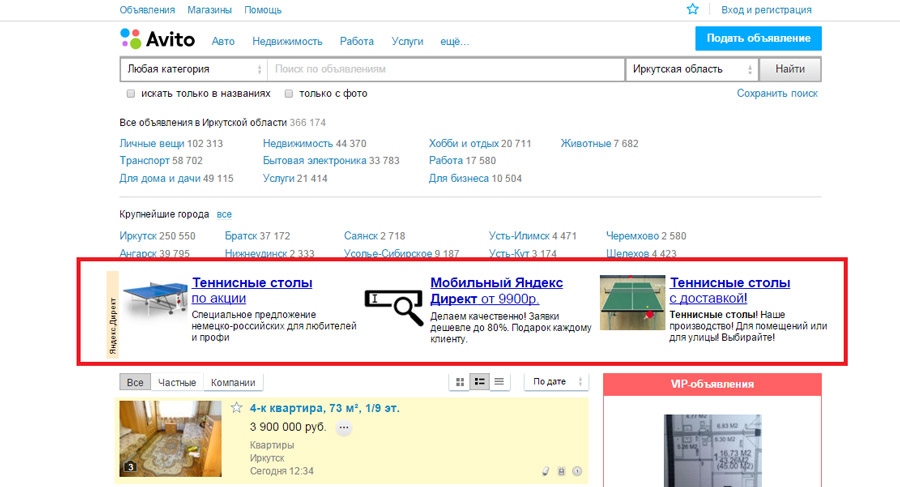Open 'Бытовая электроника' category
This screenshot has width=900, height=487.
315,161
